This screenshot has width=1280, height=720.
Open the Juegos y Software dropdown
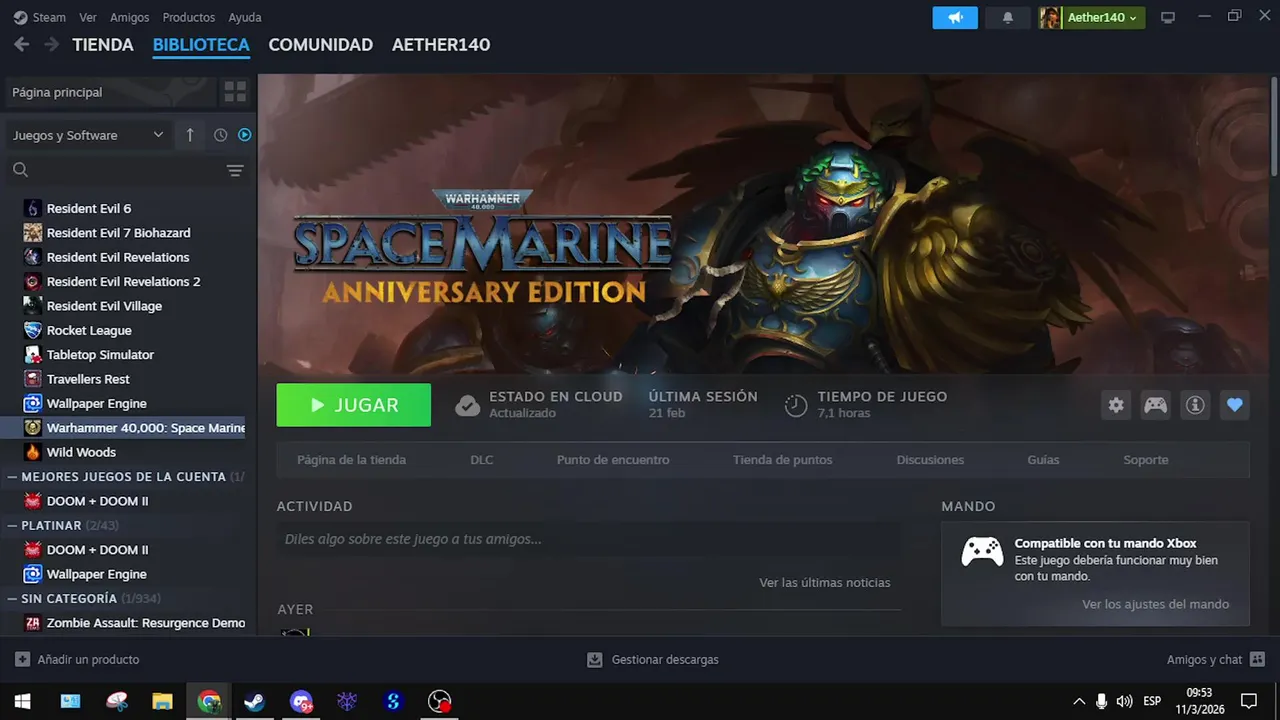[x=88, y=135]
